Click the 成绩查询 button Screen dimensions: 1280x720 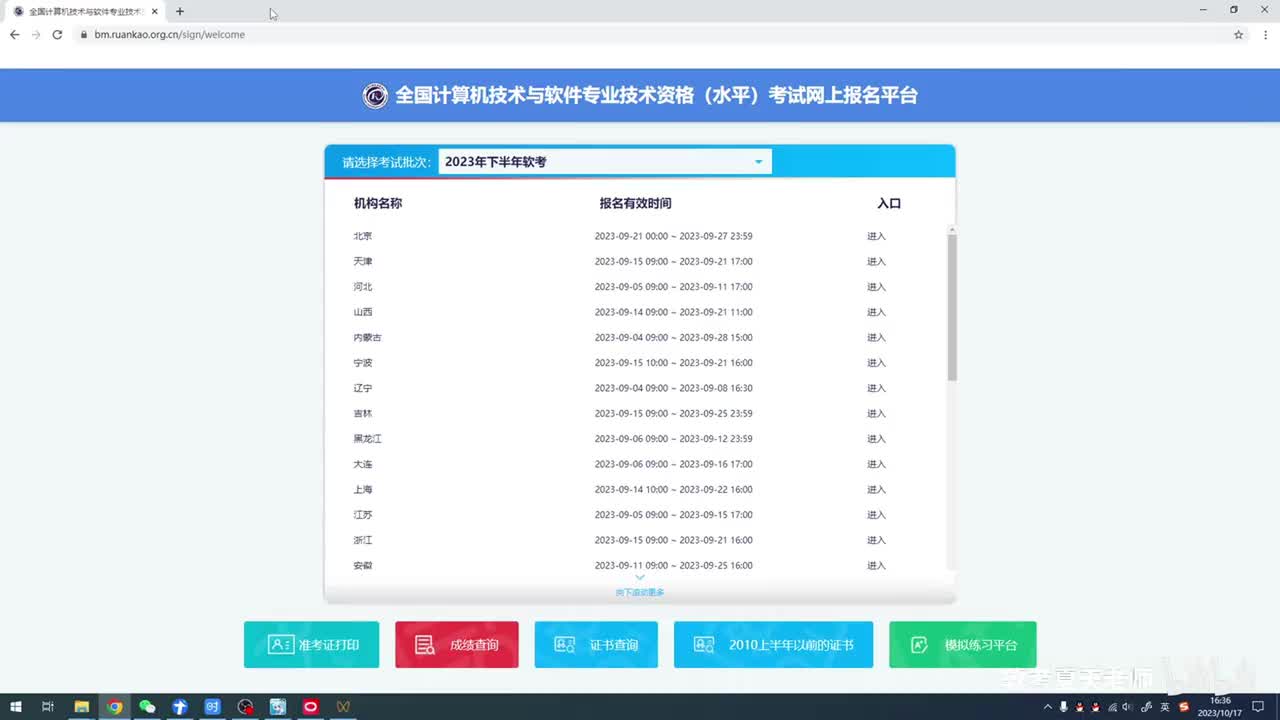pyautogui.click(x=456, y=645)
